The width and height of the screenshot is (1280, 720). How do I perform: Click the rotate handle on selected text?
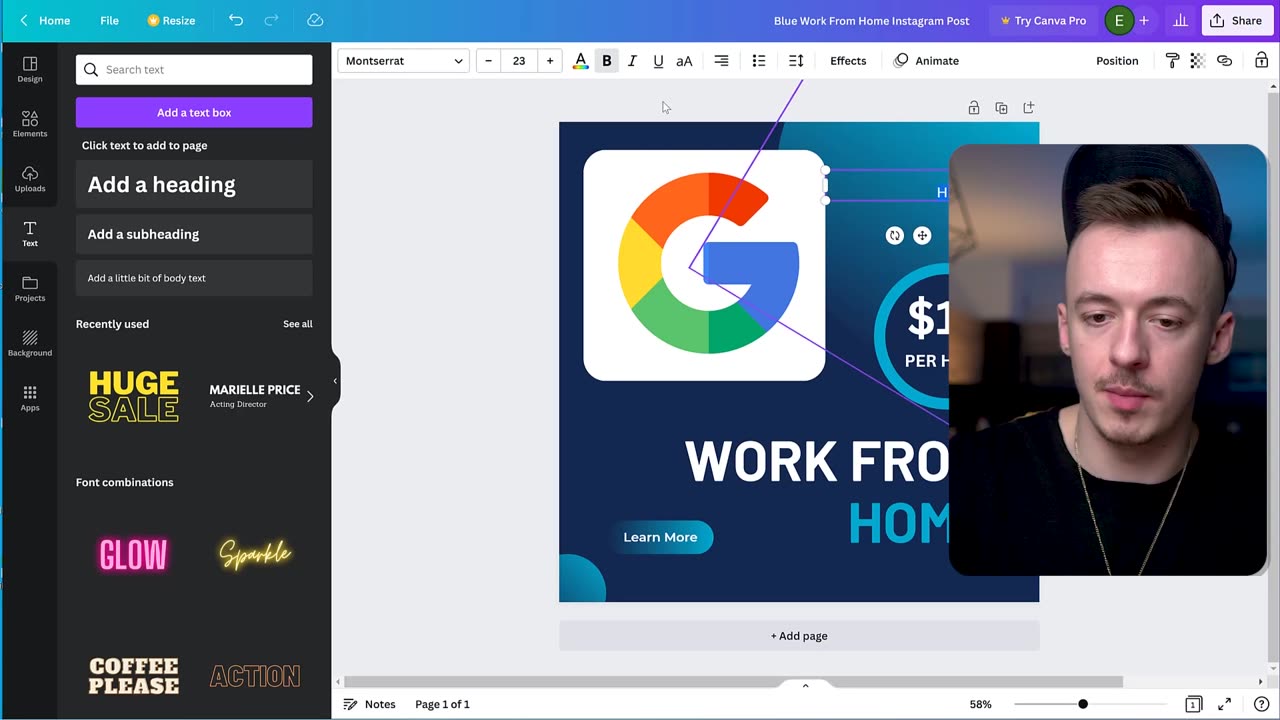(x=894, y=236)
